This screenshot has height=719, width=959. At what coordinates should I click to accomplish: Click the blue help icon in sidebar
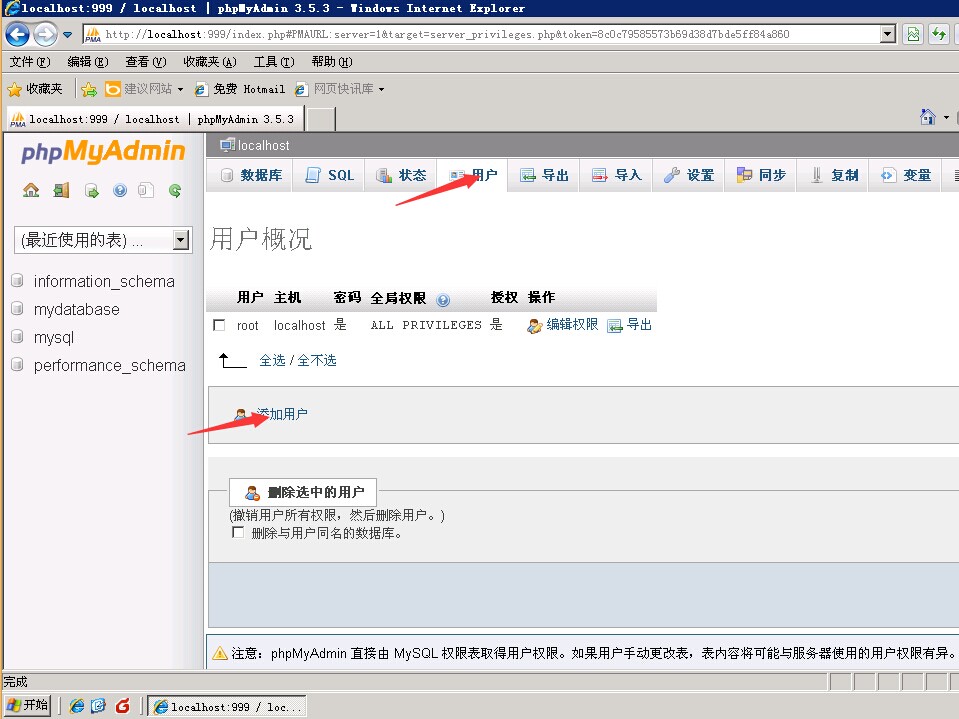(120, 191)
